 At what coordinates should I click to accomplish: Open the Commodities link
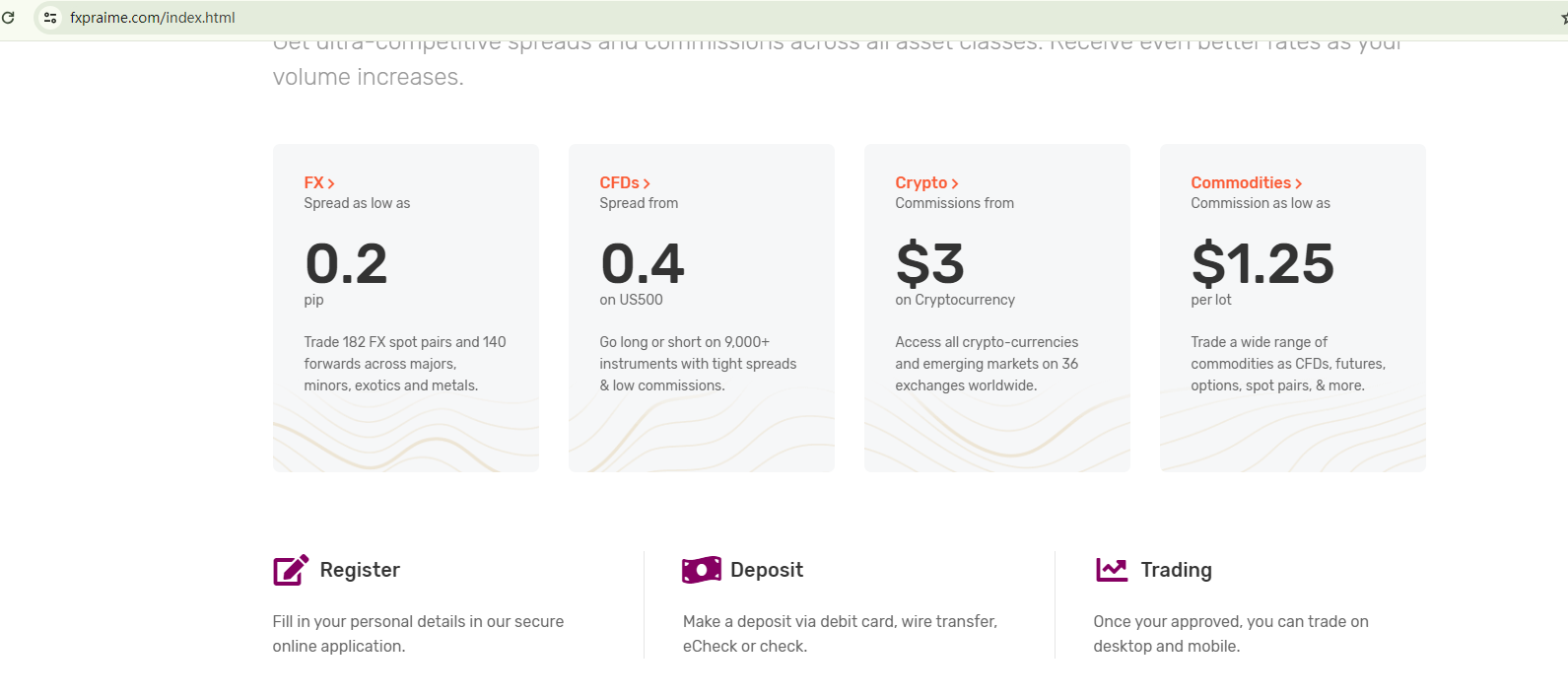tap(1240, 183)
